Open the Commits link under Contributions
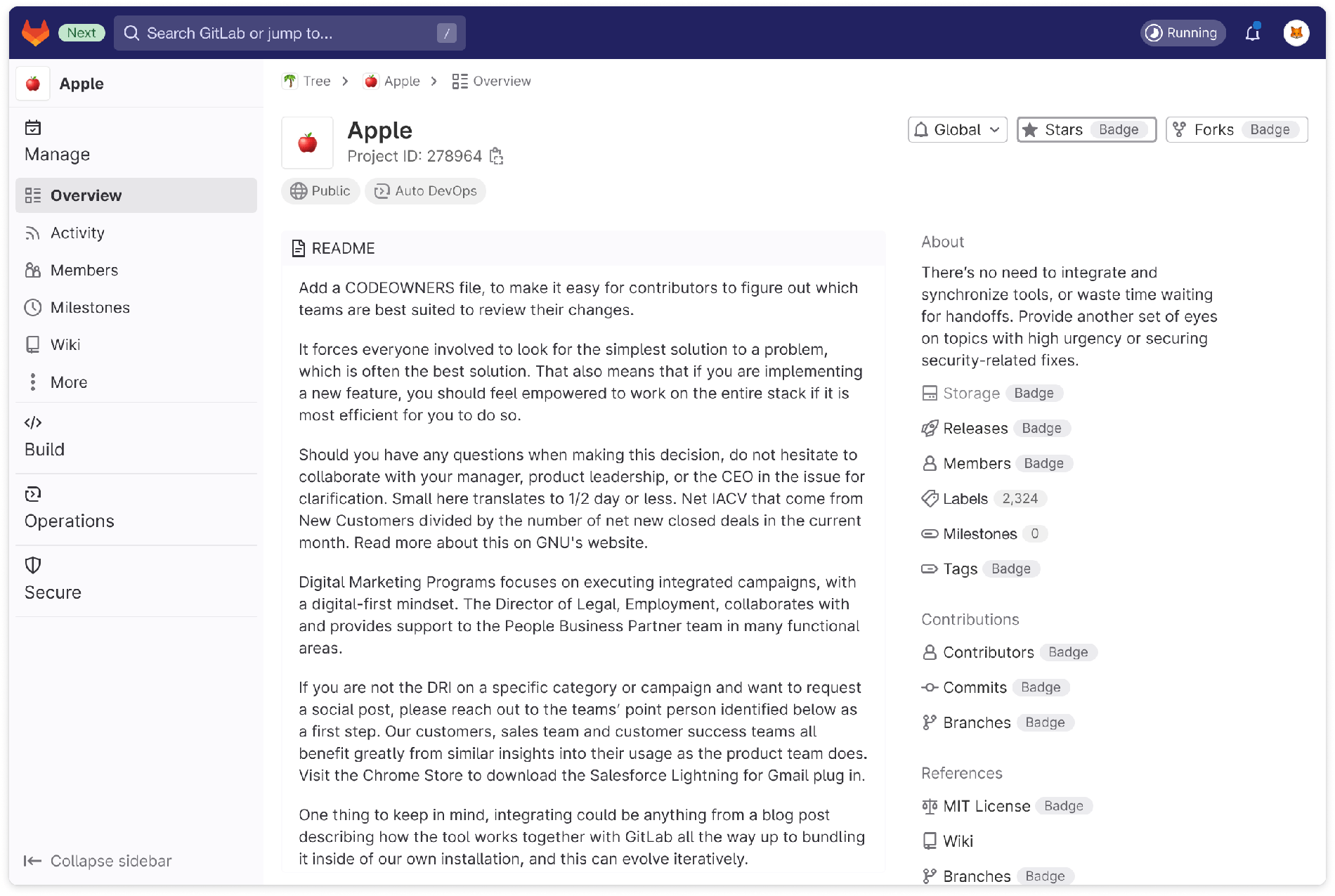This screenshot has width=1335, height=896. coord(975,688)
